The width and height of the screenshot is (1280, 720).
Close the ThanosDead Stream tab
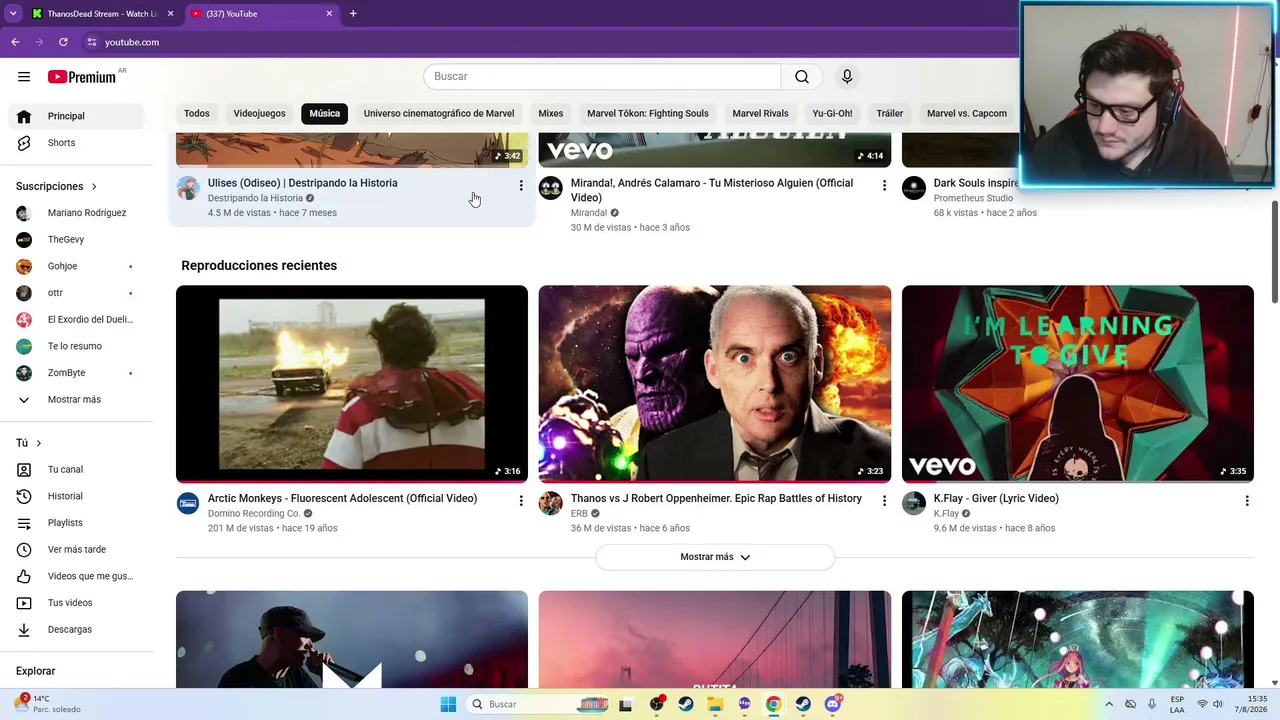click(169, 14)
